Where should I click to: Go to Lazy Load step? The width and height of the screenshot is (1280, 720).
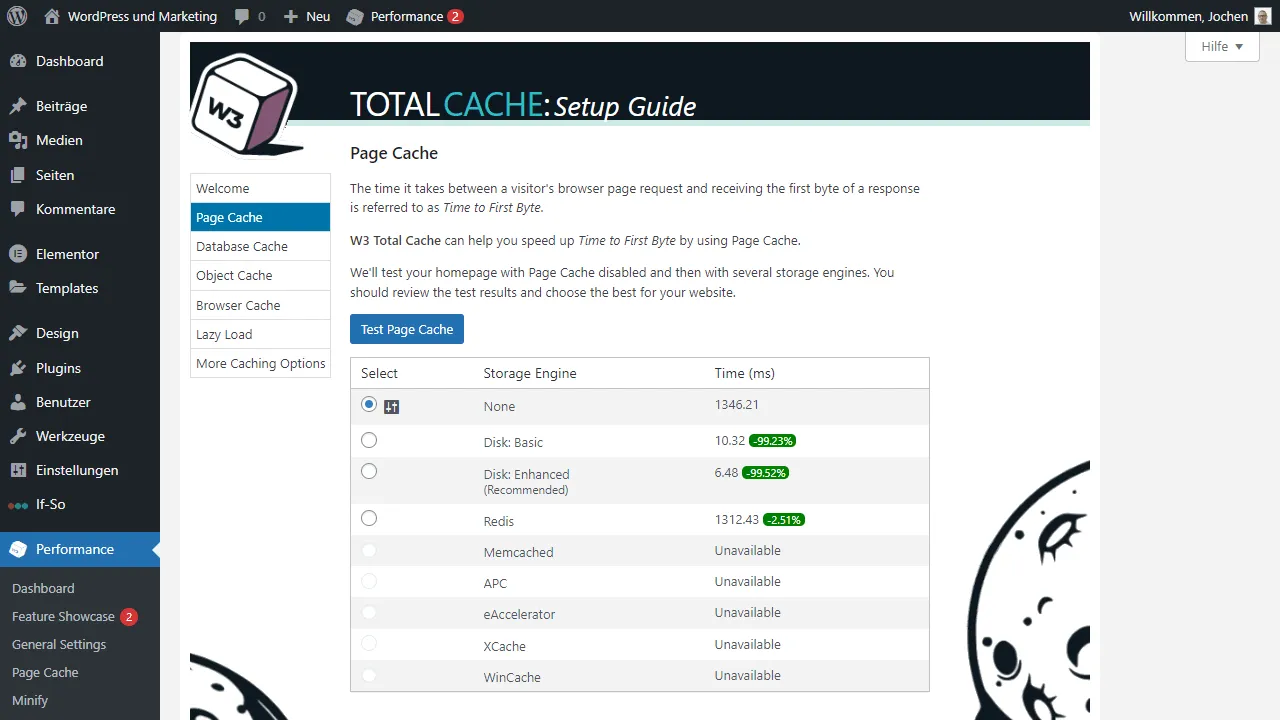point(260,334)
